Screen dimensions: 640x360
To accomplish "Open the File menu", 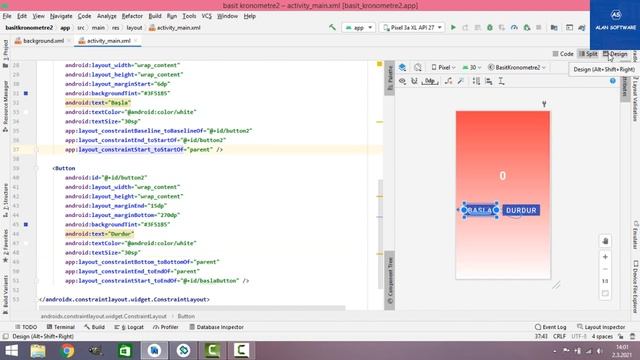I will (x=7, y=16).
